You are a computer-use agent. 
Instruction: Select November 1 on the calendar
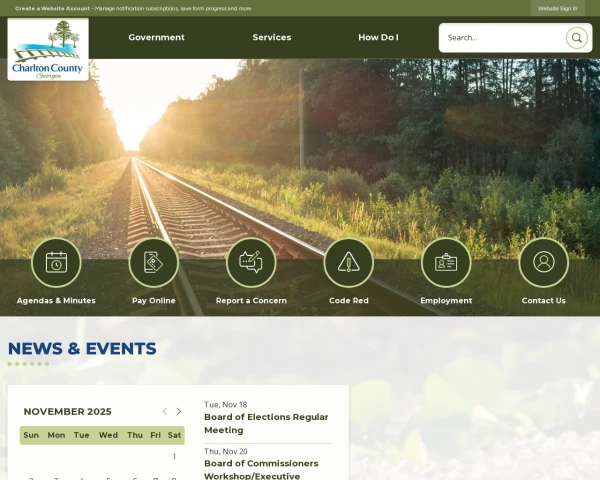pos(174,457)
